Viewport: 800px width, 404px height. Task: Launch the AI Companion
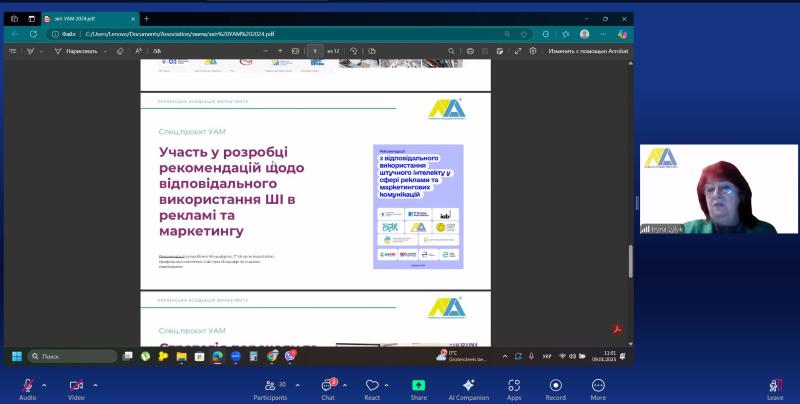coord(468,386)
